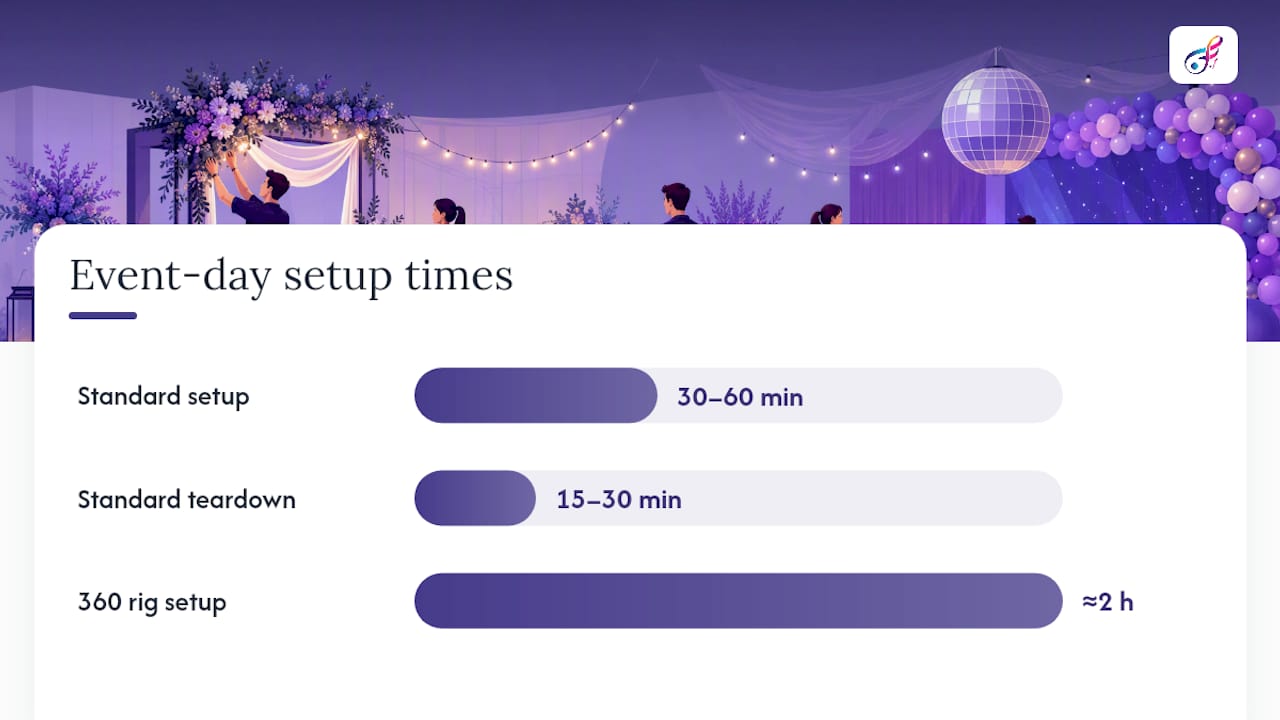The image size is (1280, 720).
Task: Click the man hanging string lights
Action: [250, 190]
